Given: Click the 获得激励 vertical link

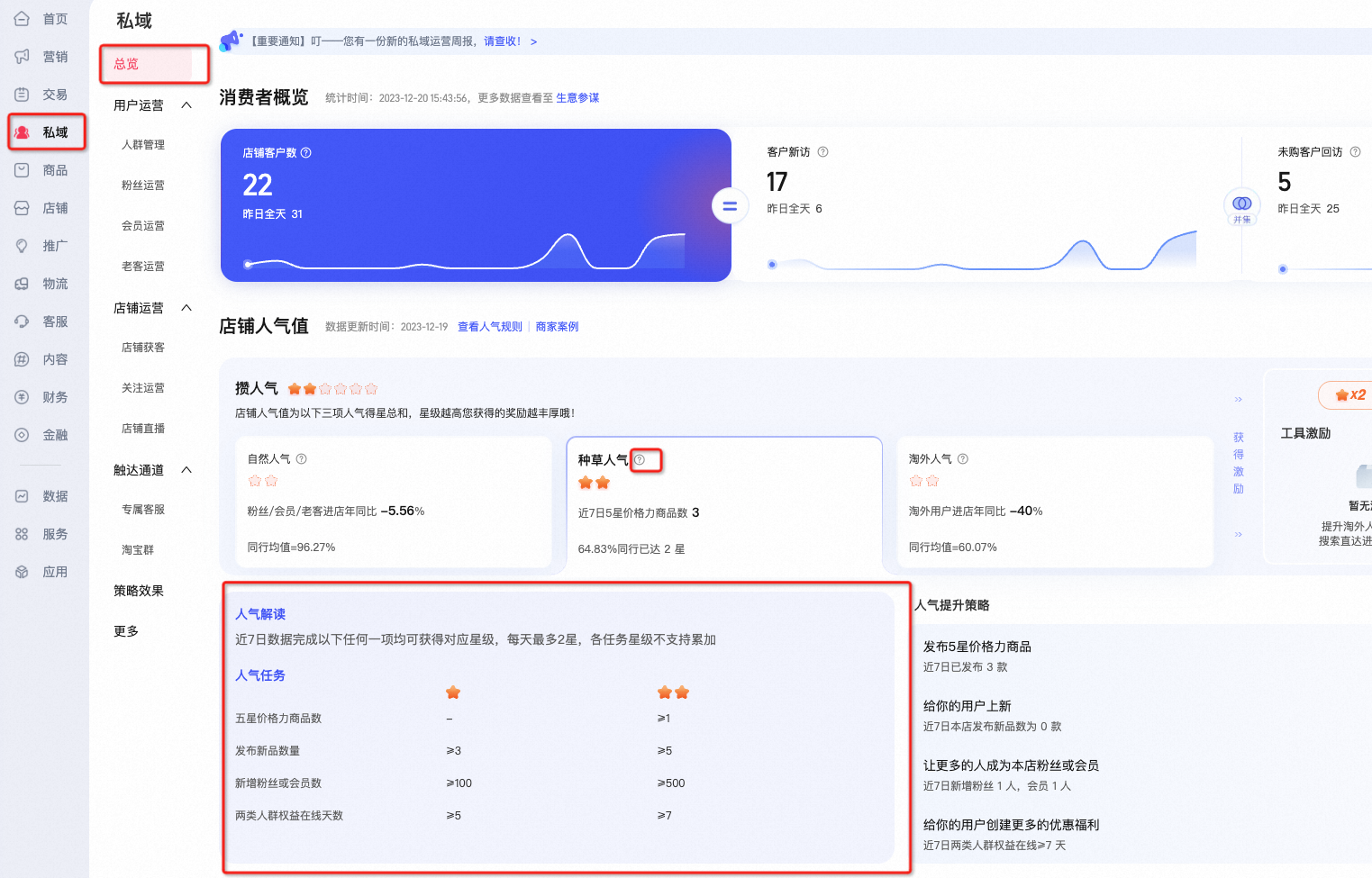Looking at the screenshot, I should [1239, 463].
